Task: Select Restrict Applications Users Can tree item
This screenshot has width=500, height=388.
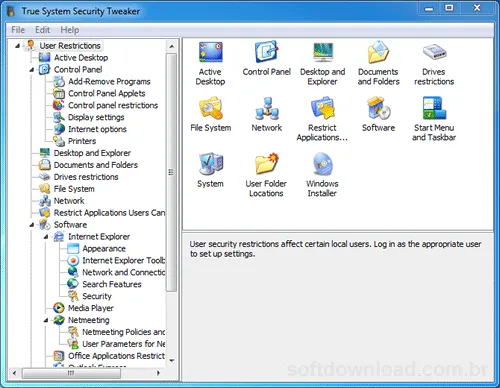Action: pyautogui.click(x=109, y=213)
